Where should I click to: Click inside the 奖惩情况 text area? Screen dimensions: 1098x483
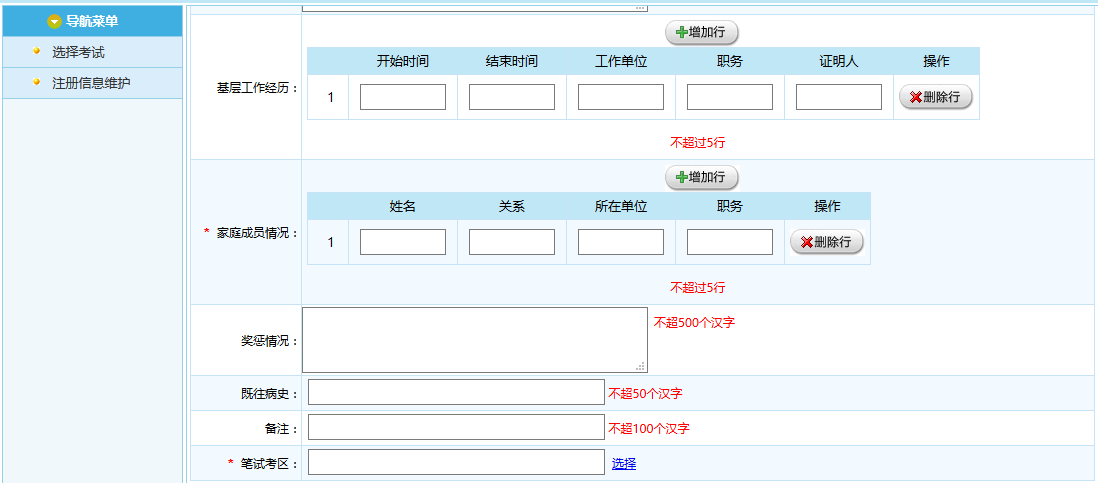[474, 340]
